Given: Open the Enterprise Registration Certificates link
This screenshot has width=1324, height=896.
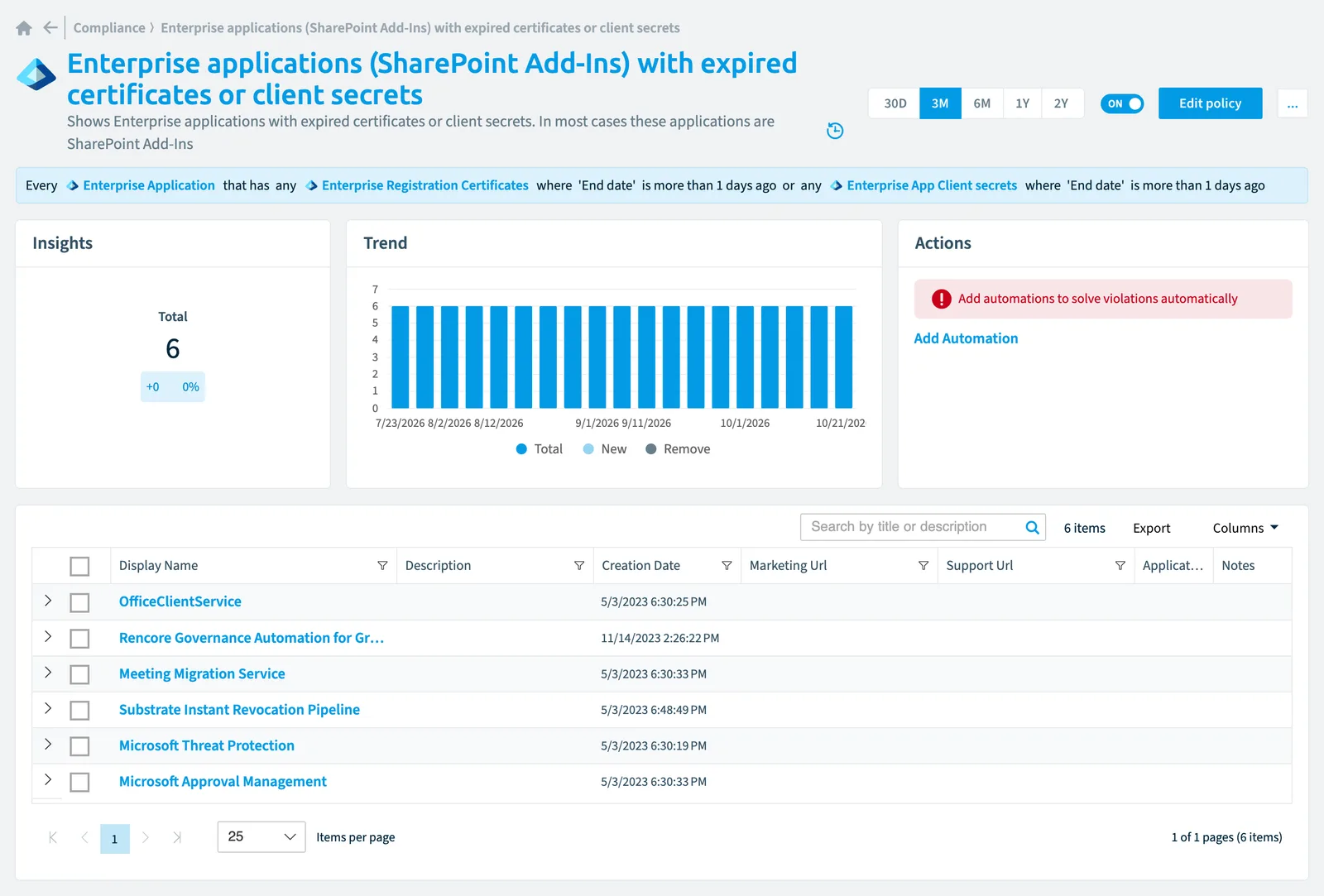Looking at the screenshot, I should (x=425, y=185).
